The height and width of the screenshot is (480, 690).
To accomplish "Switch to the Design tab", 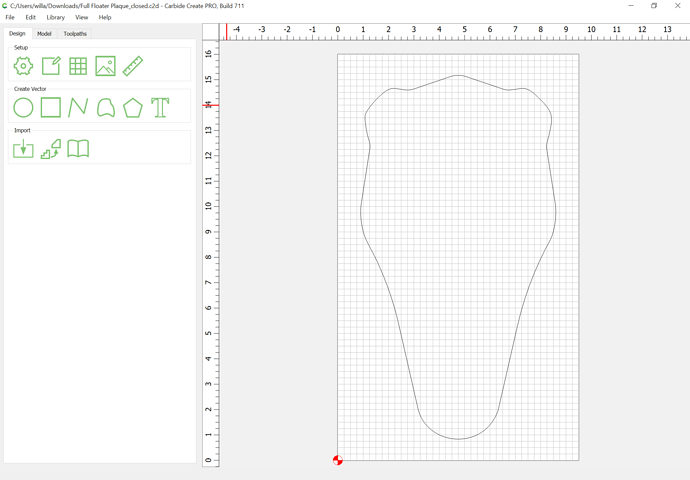I will pyautogui.click(x=17, y=33).
